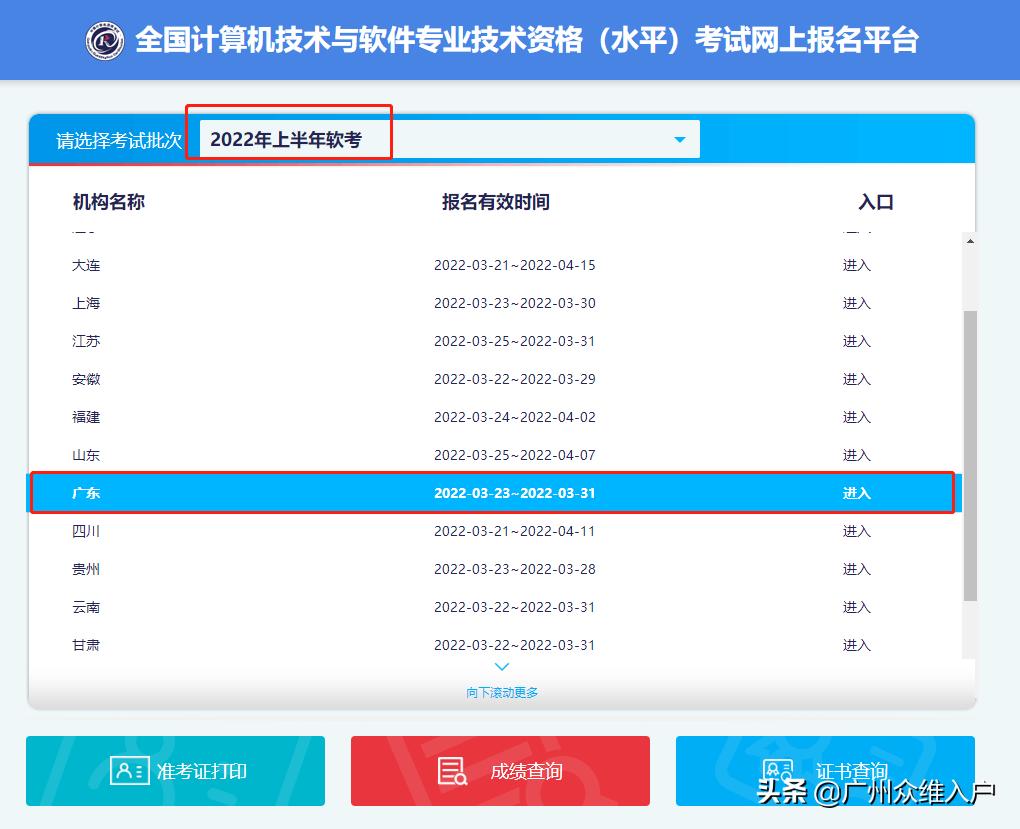Select the highlighted 广东 row
The width and height of the screenshot is (1020, 829).
click(400, 492)
